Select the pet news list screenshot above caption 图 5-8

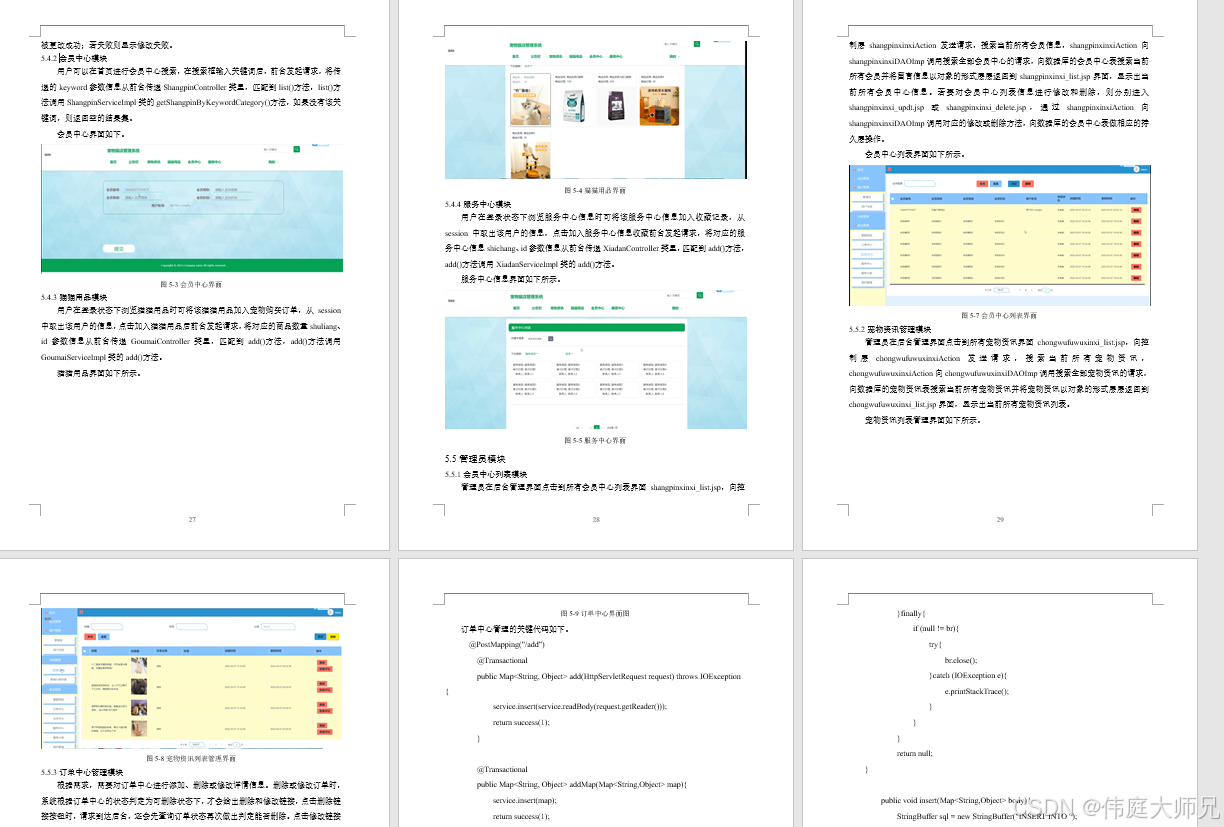click(192, 678)
